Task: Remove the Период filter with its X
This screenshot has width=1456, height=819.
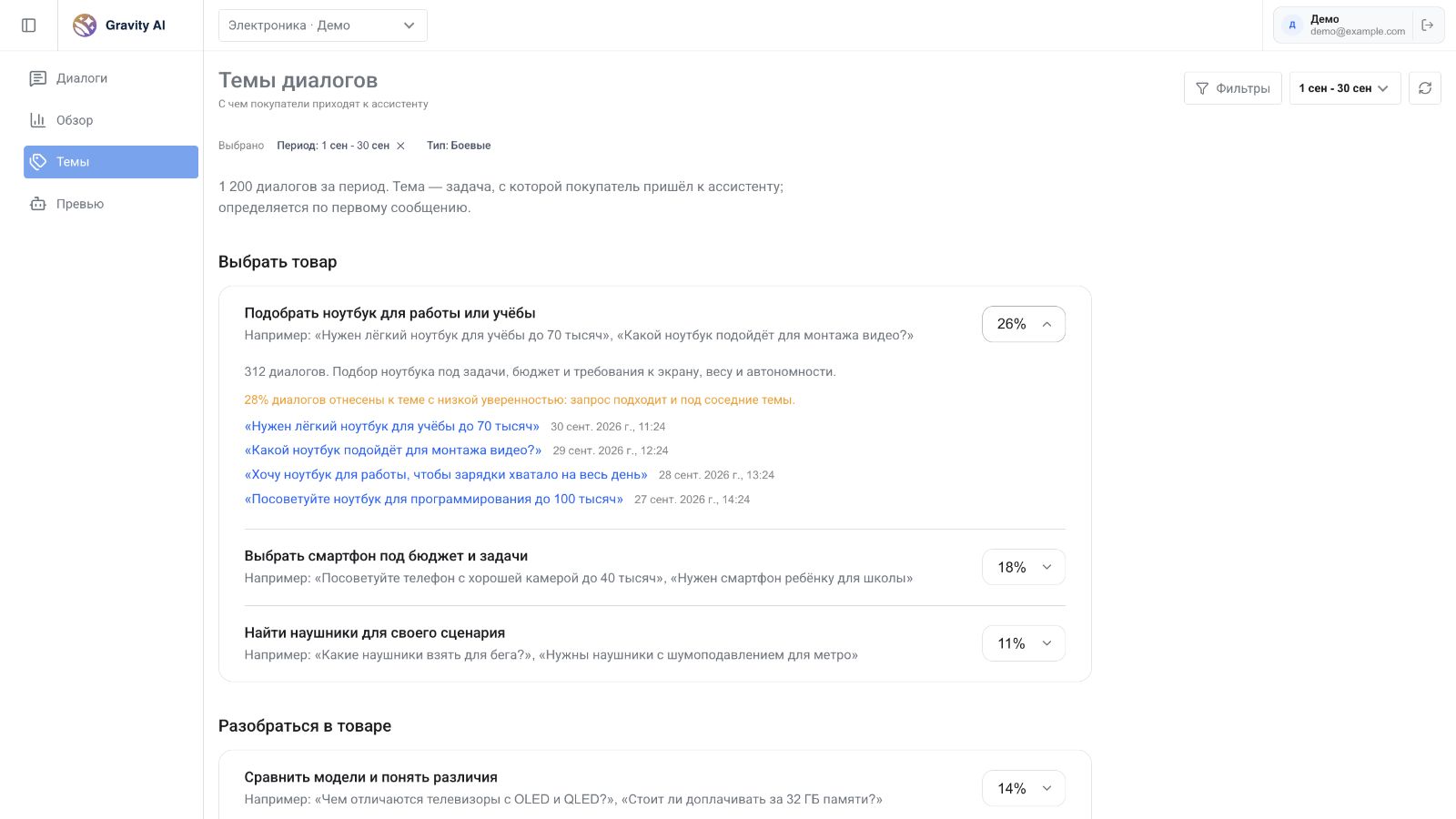Action: coord(400,146)
